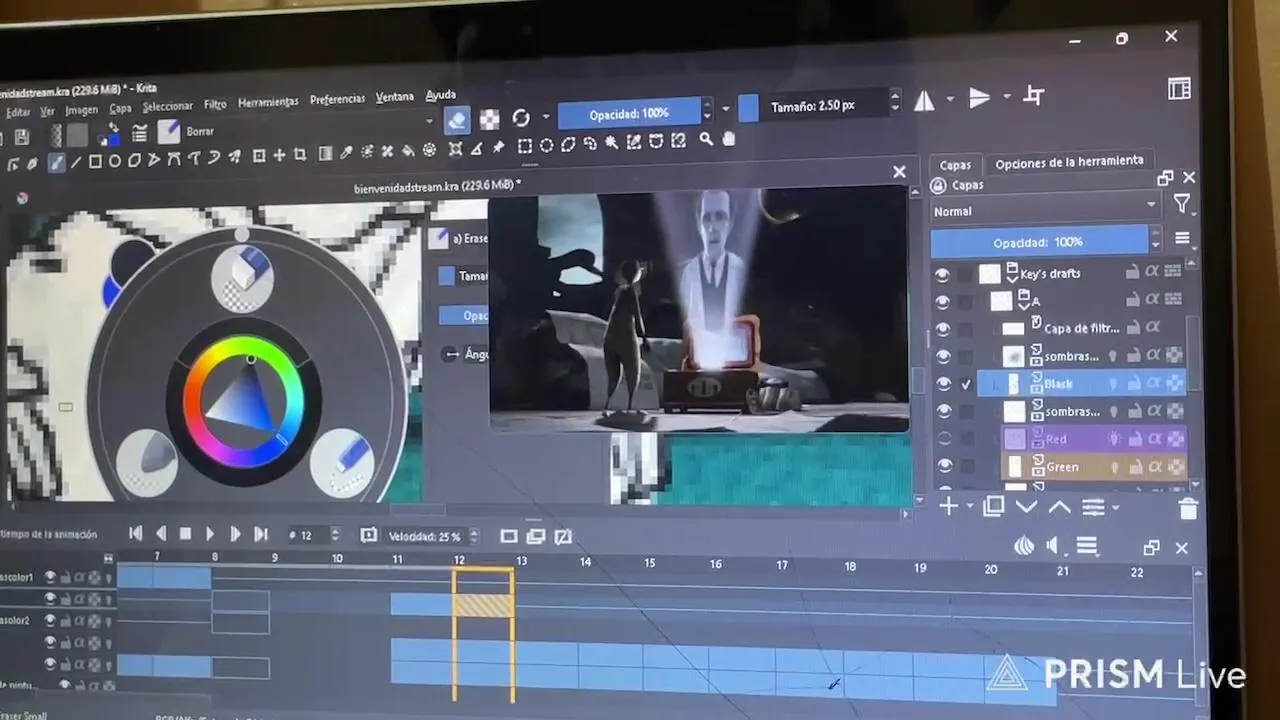Duplicate layer icon in layers panel
The height and width of the screenshot is (720, 1280).
(993, 506)
